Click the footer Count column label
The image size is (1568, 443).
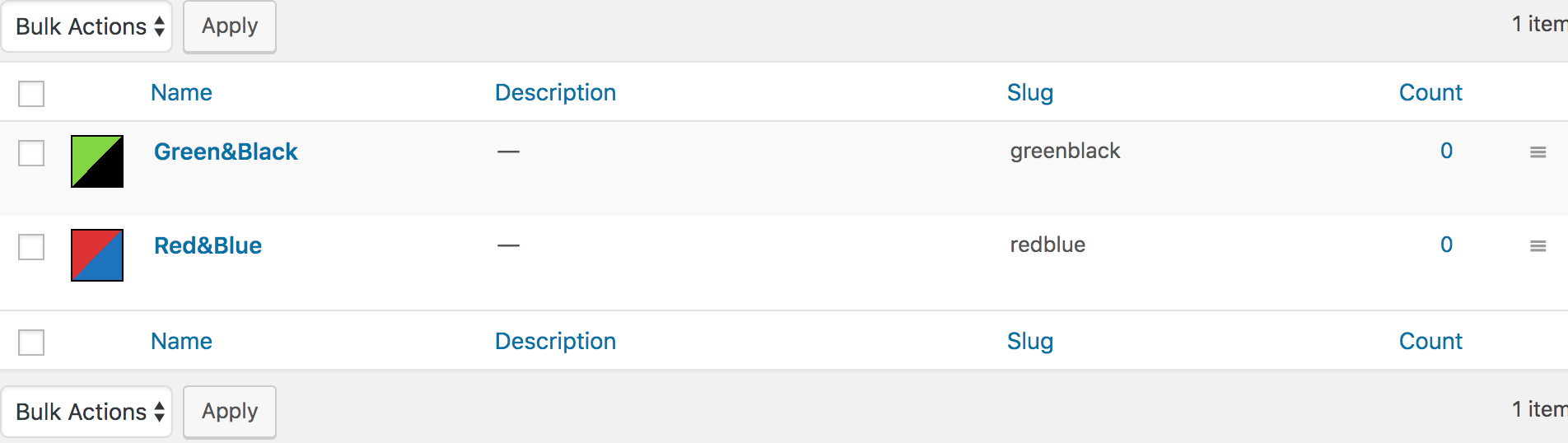coord(1430,341)
